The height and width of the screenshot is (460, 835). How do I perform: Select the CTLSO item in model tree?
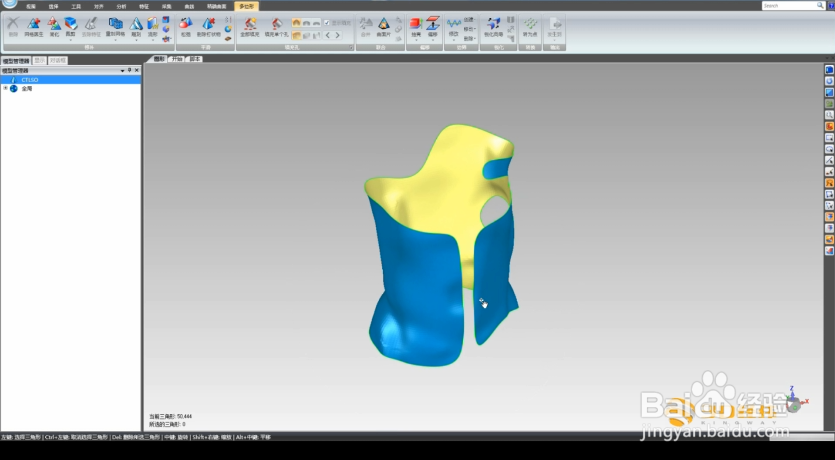70,80
